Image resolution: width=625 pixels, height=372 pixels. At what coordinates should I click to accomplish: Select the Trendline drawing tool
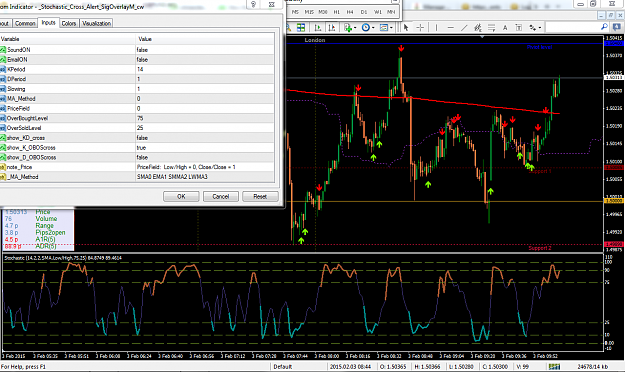(464, 28)
